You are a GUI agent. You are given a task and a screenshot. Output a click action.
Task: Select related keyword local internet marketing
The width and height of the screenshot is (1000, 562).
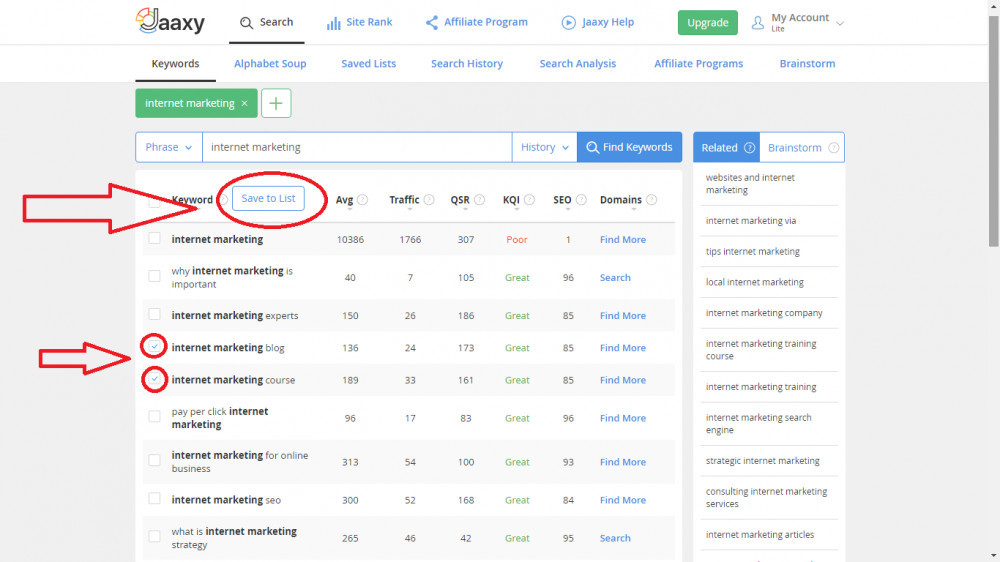tap(754, 282)
